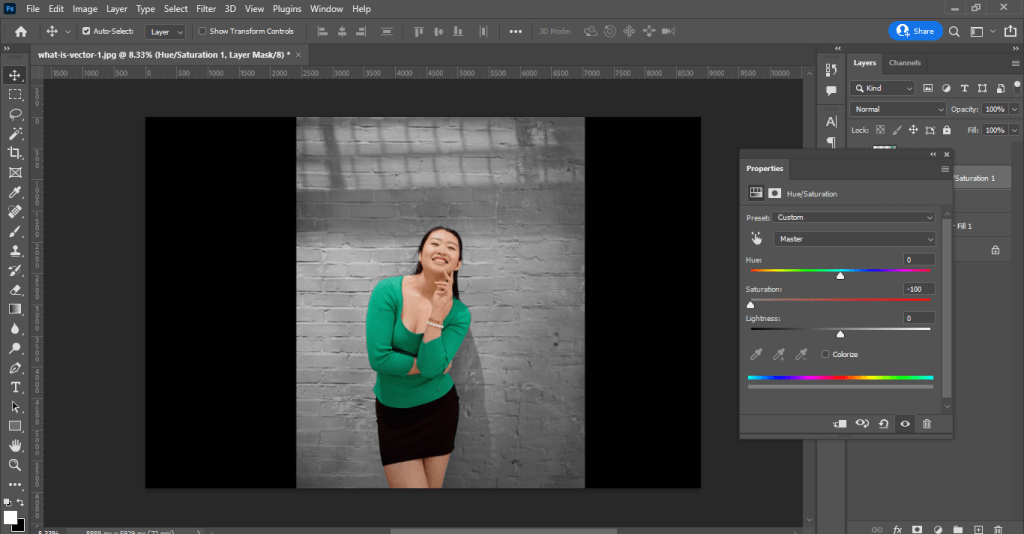Delete the adjustment layer with trash icon
Screen dimensions: 1024x534
point(927,424)
